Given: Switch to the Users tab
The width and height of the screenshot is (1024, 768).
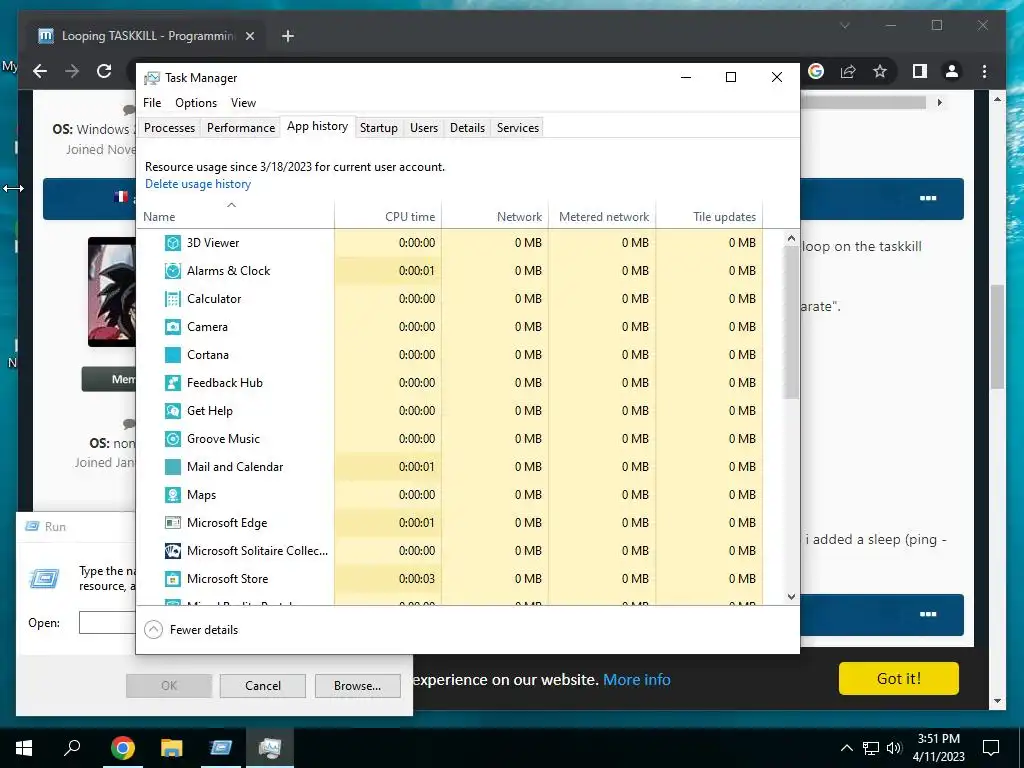Looking at the screenshot, I should coord(424,128).
